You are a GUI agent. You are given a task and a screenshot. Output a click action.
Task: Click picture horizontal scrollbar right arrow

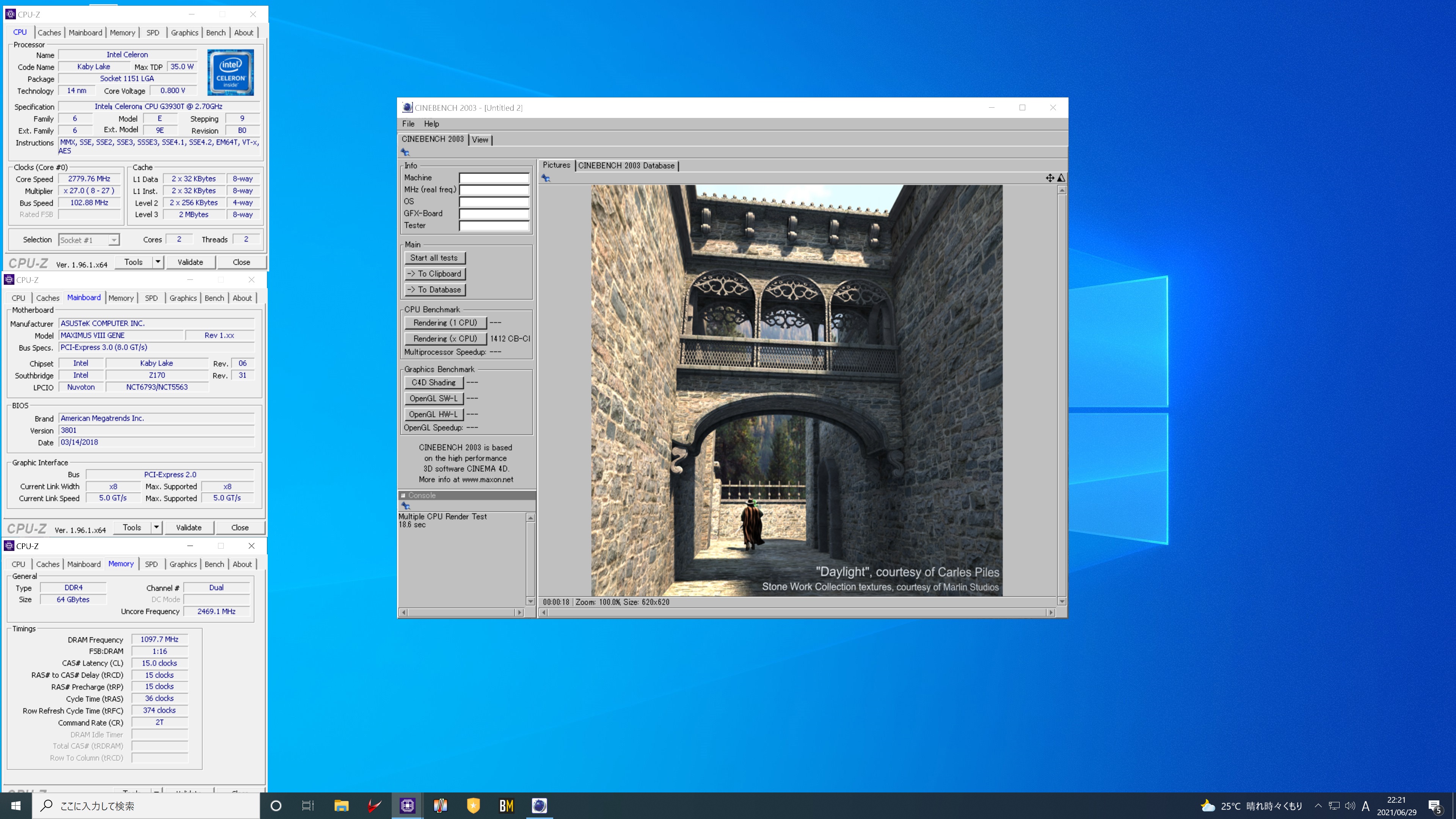(x=1051, y=613)
